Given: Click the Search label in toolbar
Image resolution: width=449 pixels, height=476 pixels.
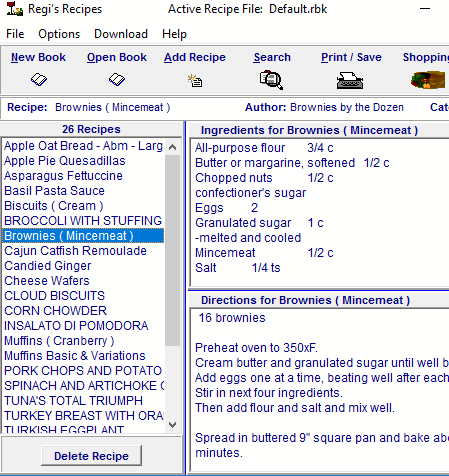Looking at the screenshot, I should 272,57.
